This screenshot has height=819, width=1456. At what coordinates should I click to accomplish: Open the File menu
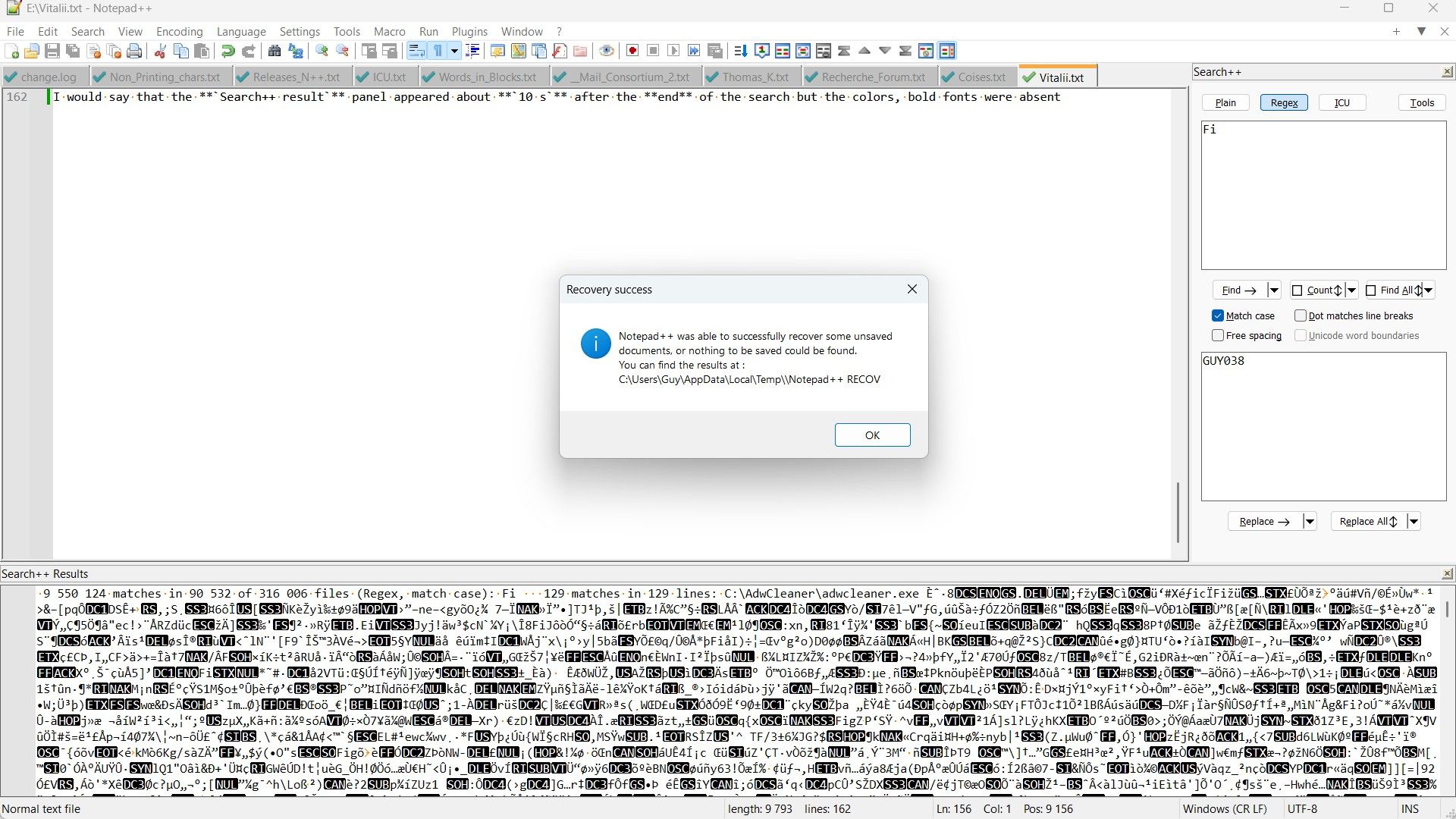pyautogui.click(x=15, y=31)
